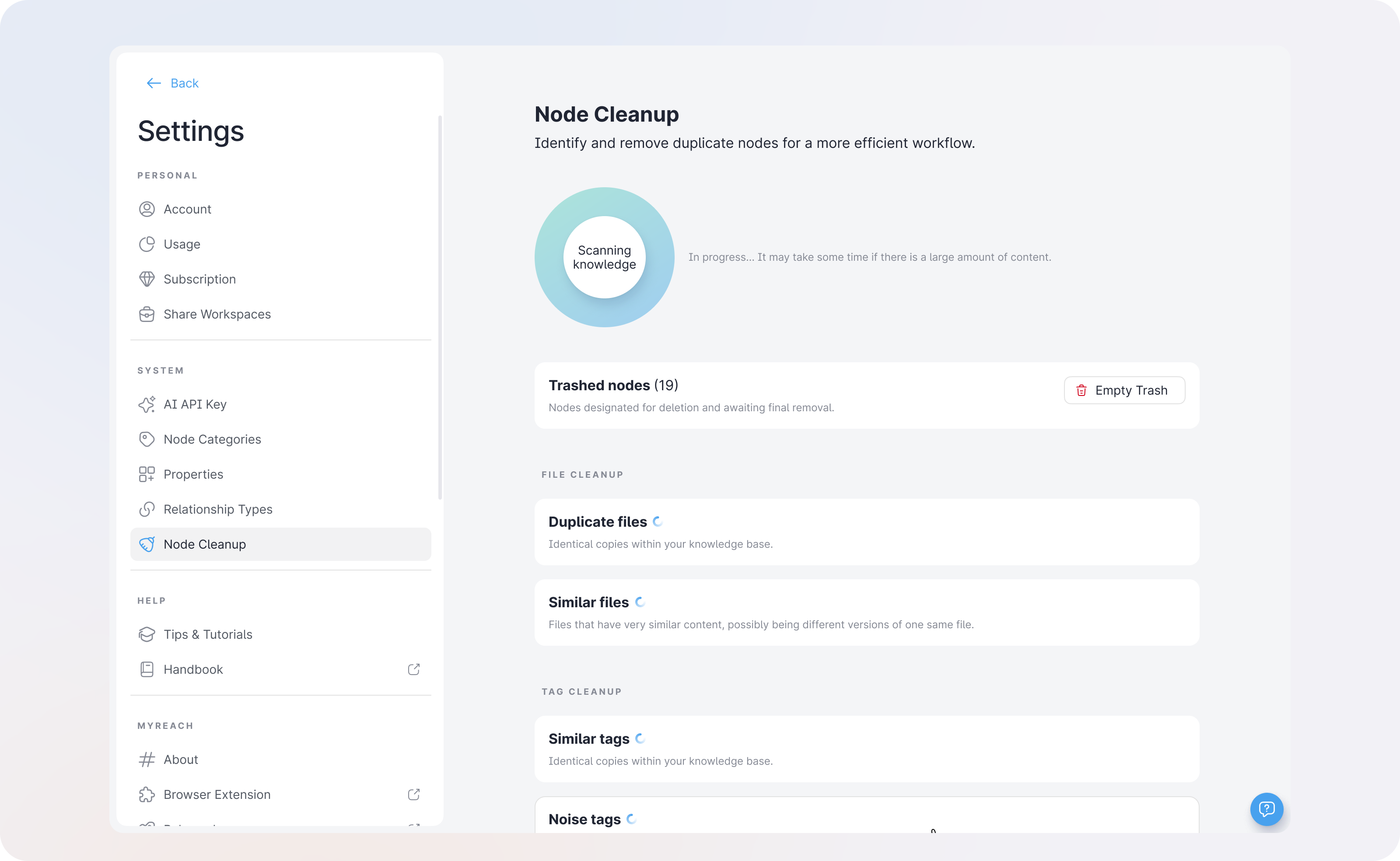Click the Similar tags loading spinner
The width and height of the screenshot is (1400, 861).
click(640, 738)
